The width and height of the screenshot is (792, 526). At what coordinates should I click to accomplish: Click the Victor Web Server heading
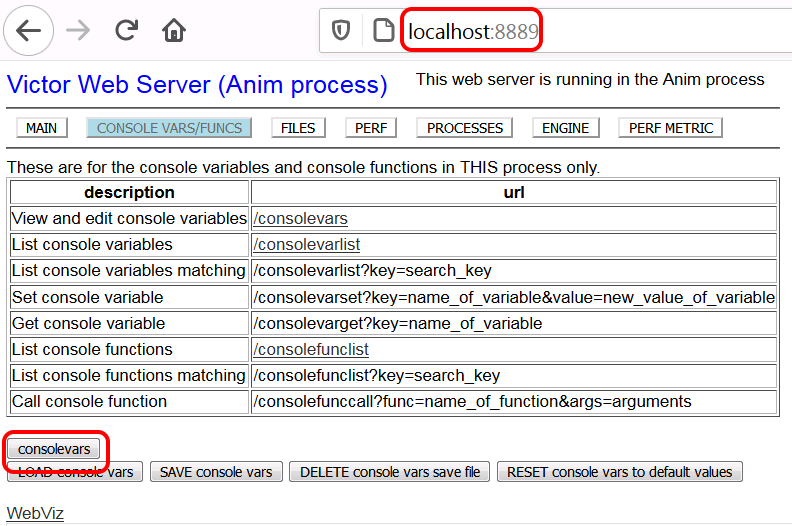coord(197,84)
